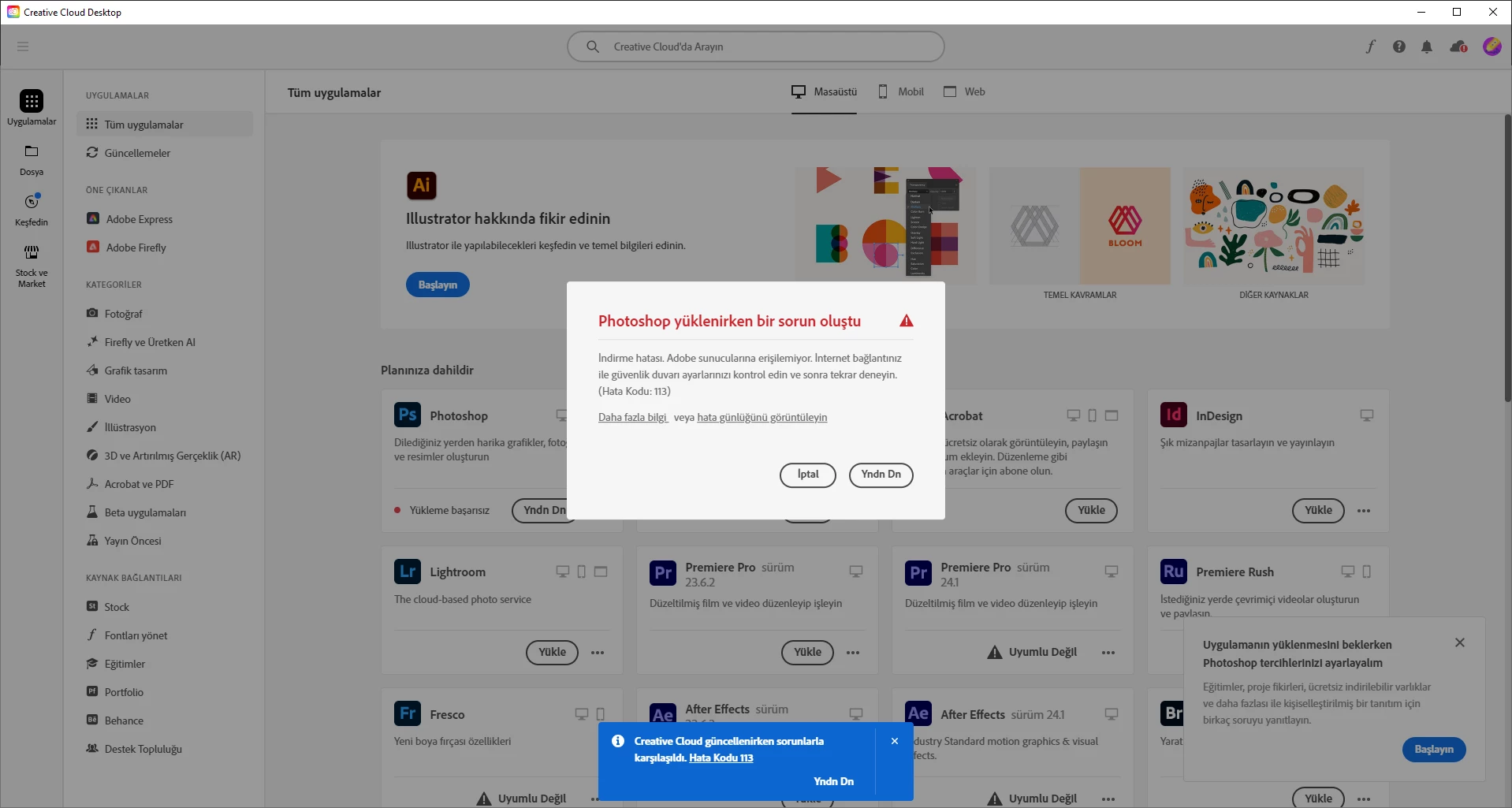Screen dimensions: 1512x808
Task: Open the cloud sync status icon
Action: tap(1458, 47)
